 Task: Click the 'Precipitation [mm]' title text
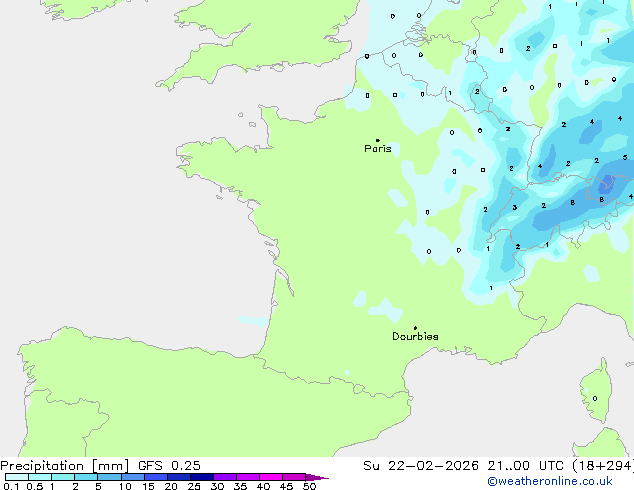pos(65,466)
